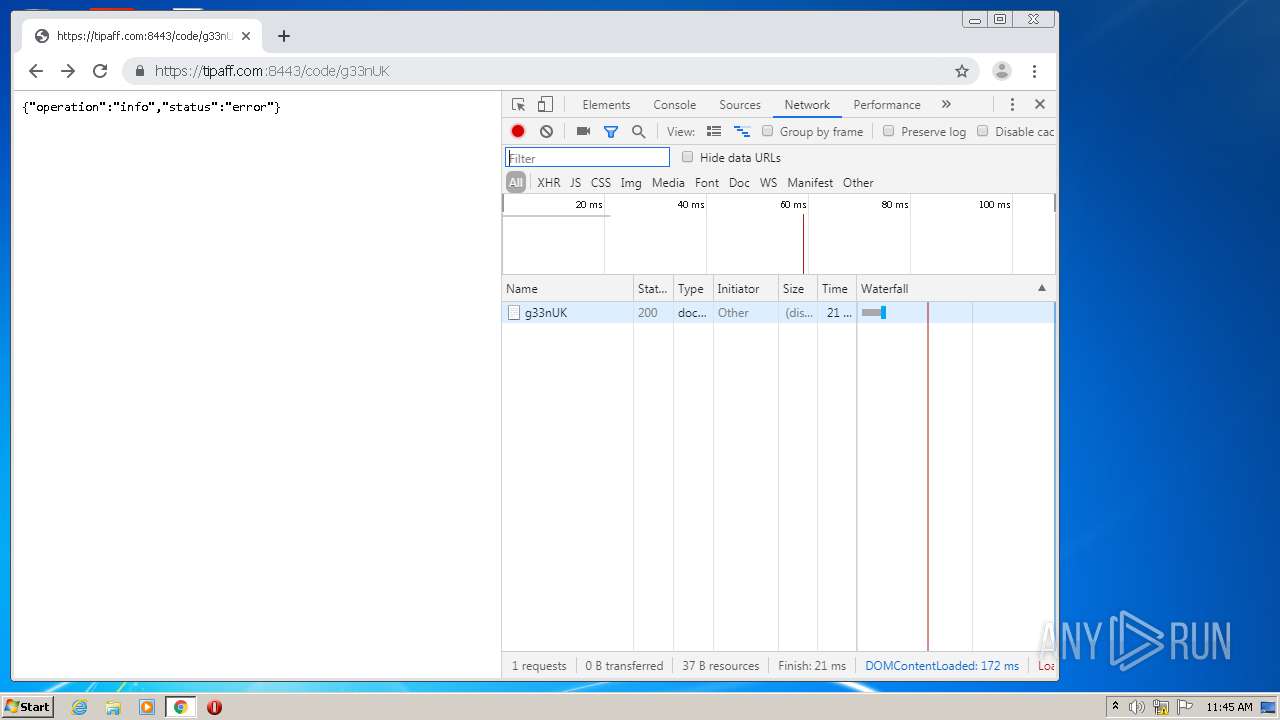Open network search magnifier

point(639,131)
